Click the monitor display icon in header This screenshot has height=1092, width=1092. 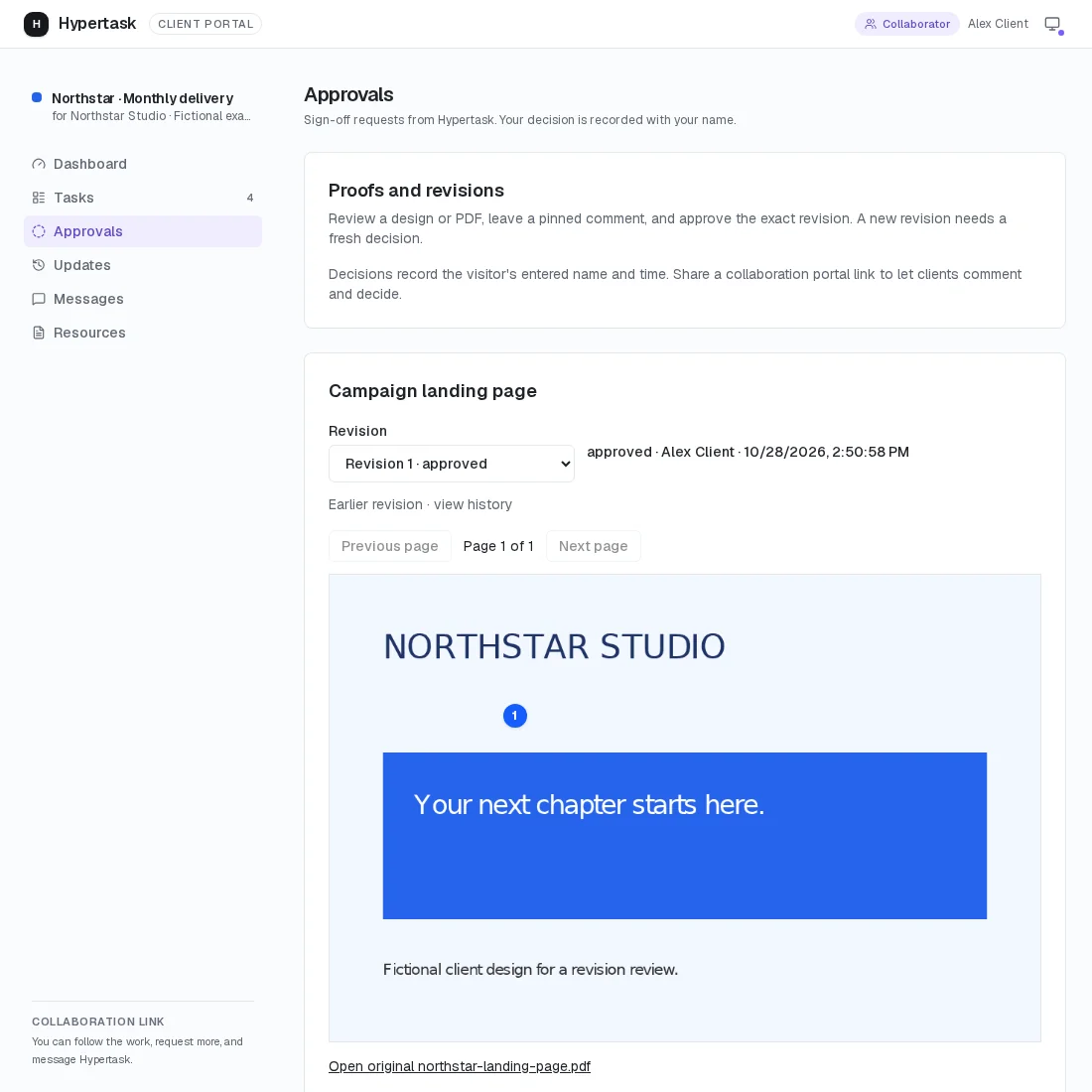[1052, 24]
